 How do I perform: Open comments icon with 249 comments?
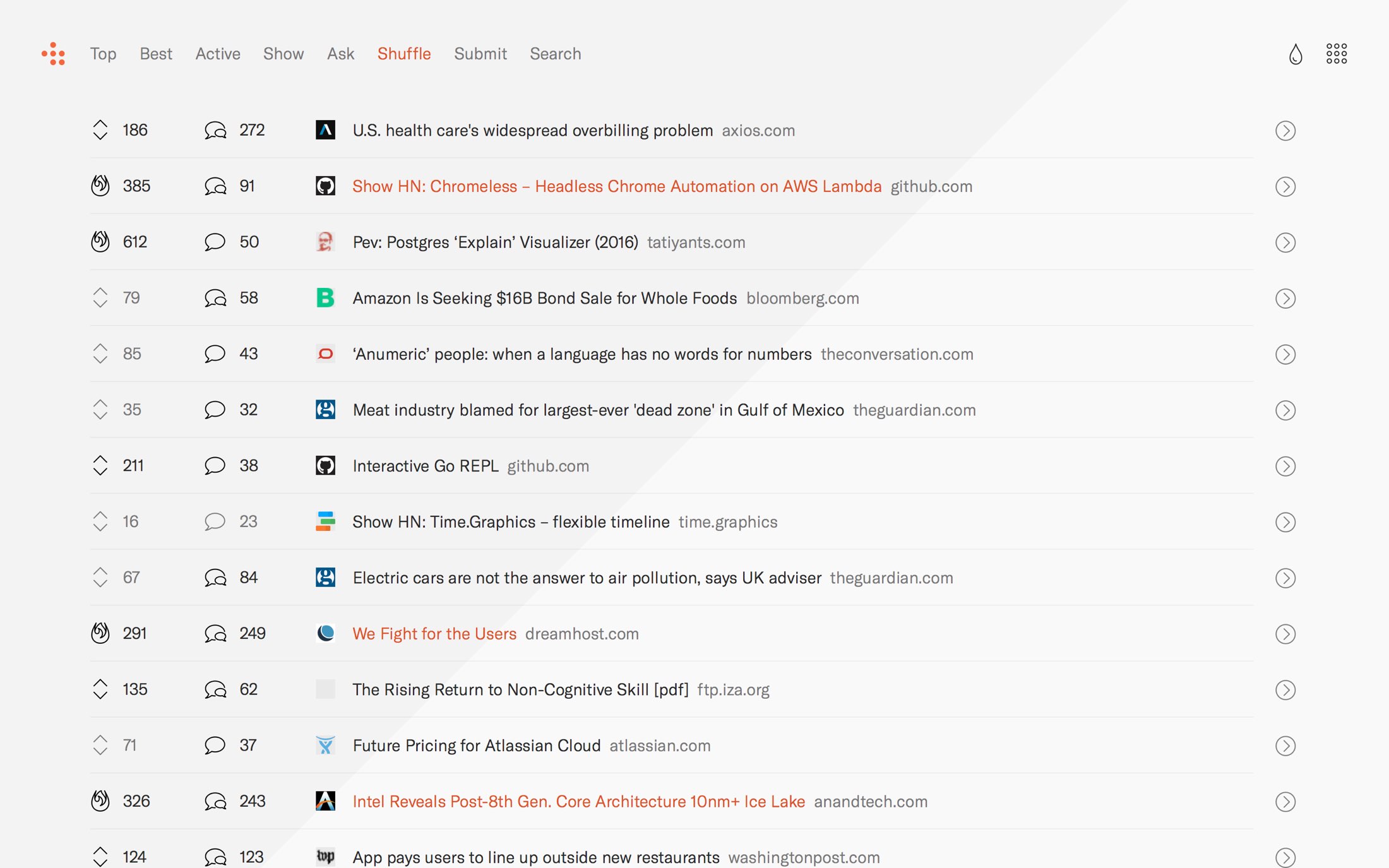click(x=215, y=634)
